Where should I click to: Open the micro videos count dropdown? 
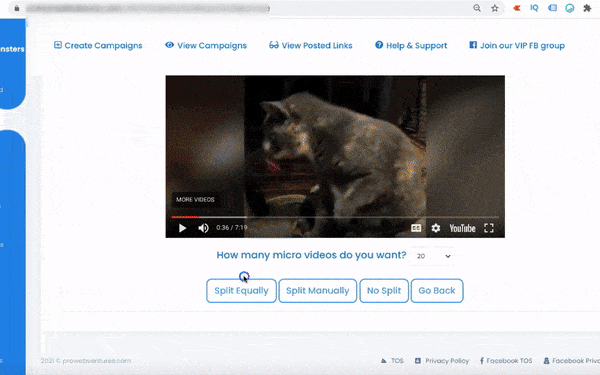pos(432,256)
